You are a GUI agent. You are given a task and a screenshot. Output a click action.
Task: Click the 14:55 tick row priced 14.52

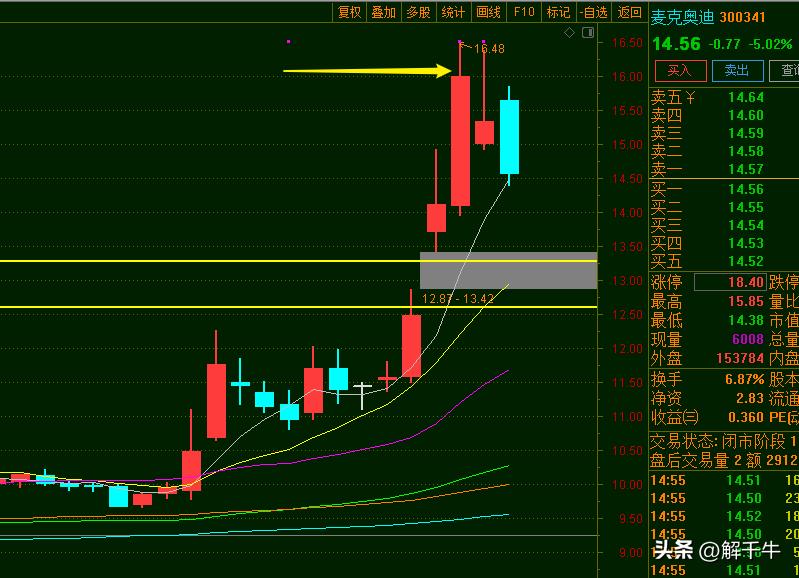pos(725,516)
